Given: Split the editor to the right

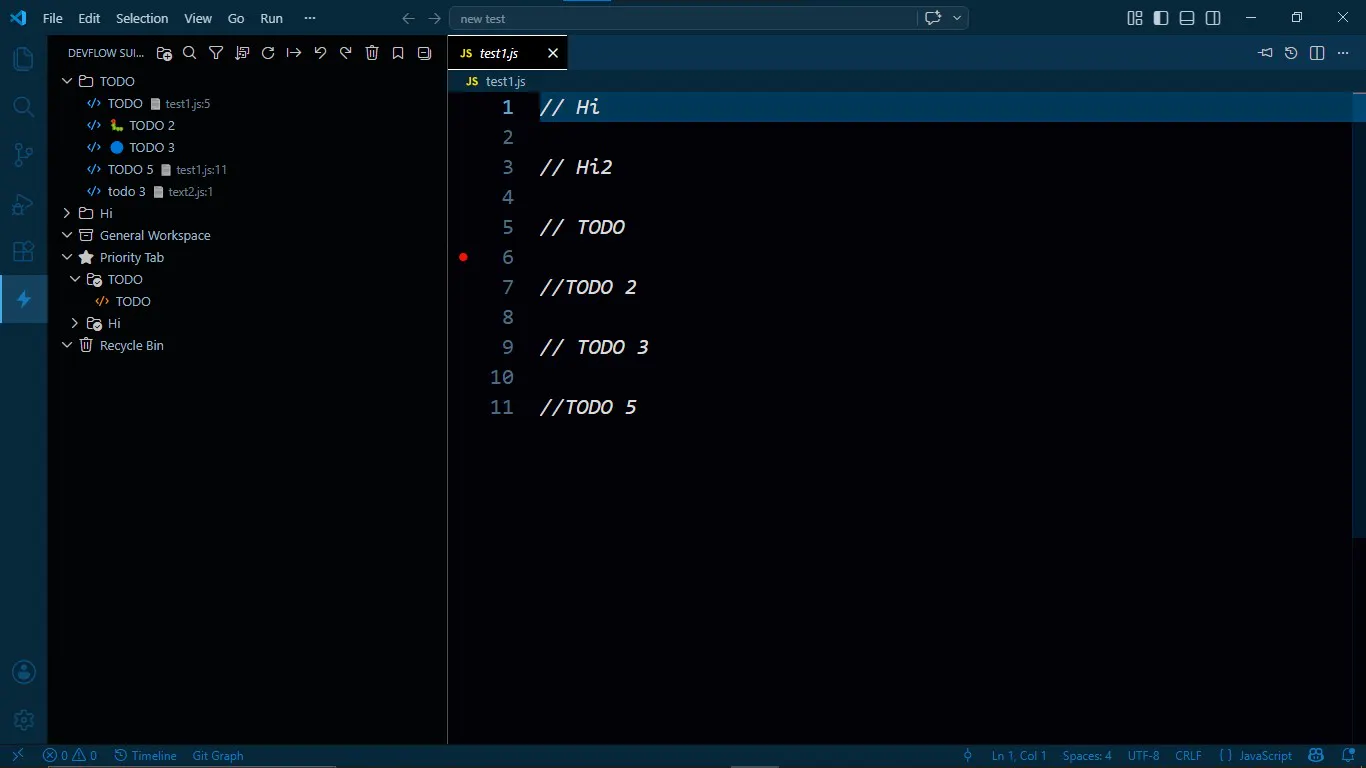Looking at the screenshot, I should click(1317, 53).
